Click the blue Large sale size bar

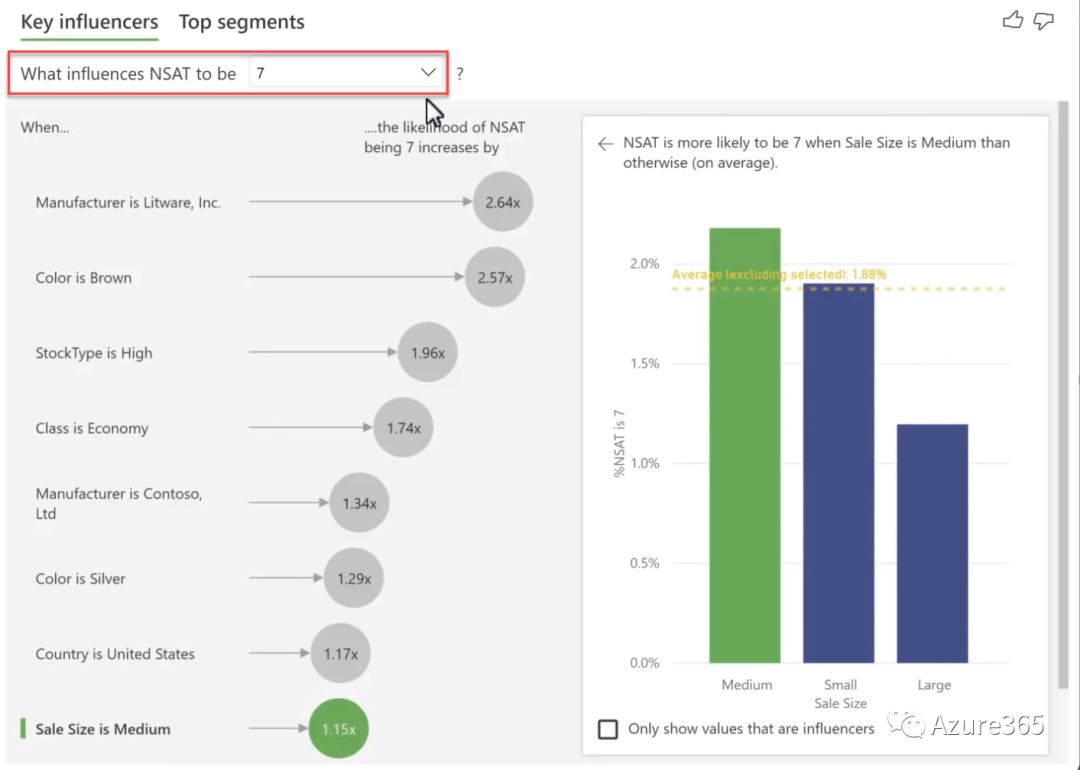pyautogui.click(x=932, y=543)
